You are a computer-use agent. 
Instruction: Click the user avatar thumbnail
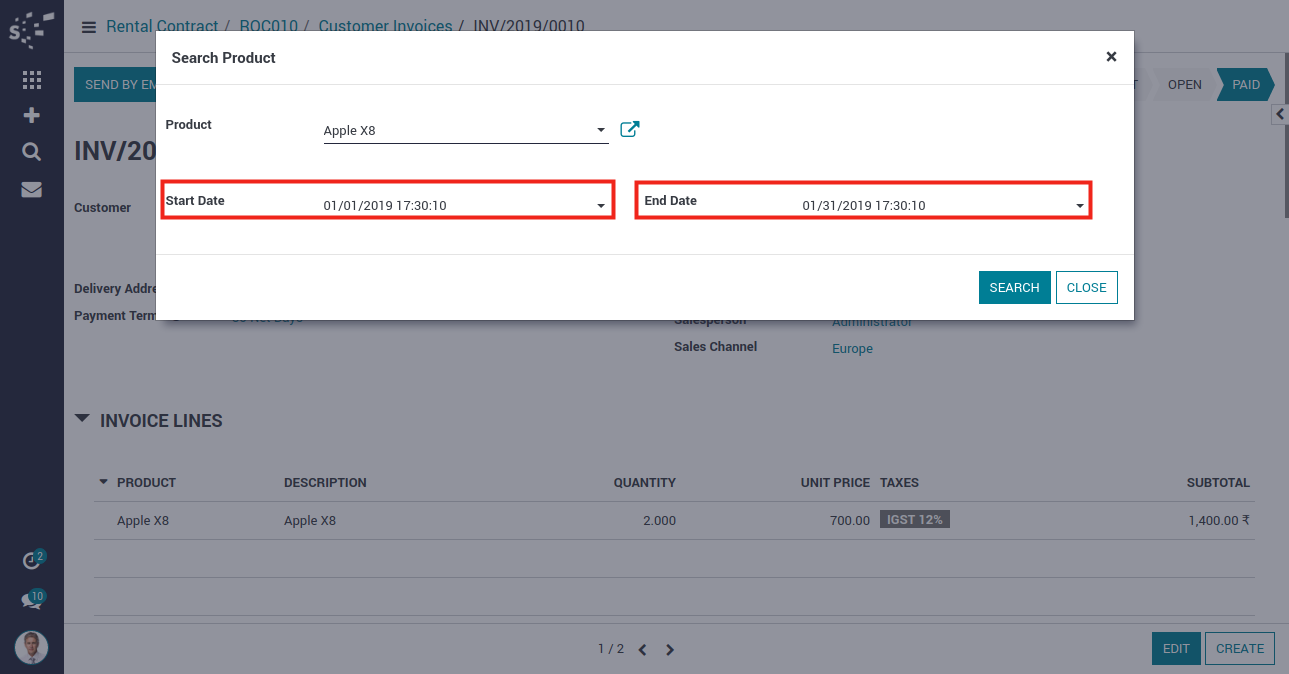pyautogui.click(x=31, y=647)
